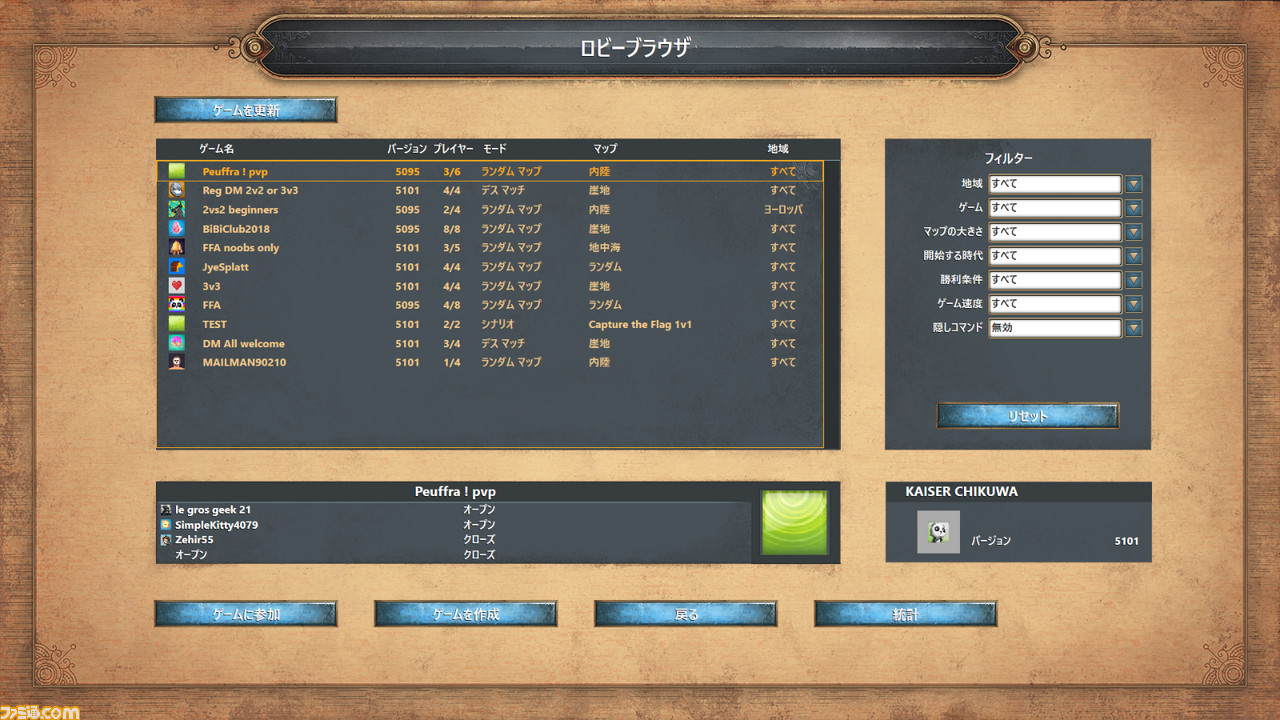Open the ゲーム filter dropdown arrow
The width and height of the screenshot is (1280, 720).
tap(1133, 208)
